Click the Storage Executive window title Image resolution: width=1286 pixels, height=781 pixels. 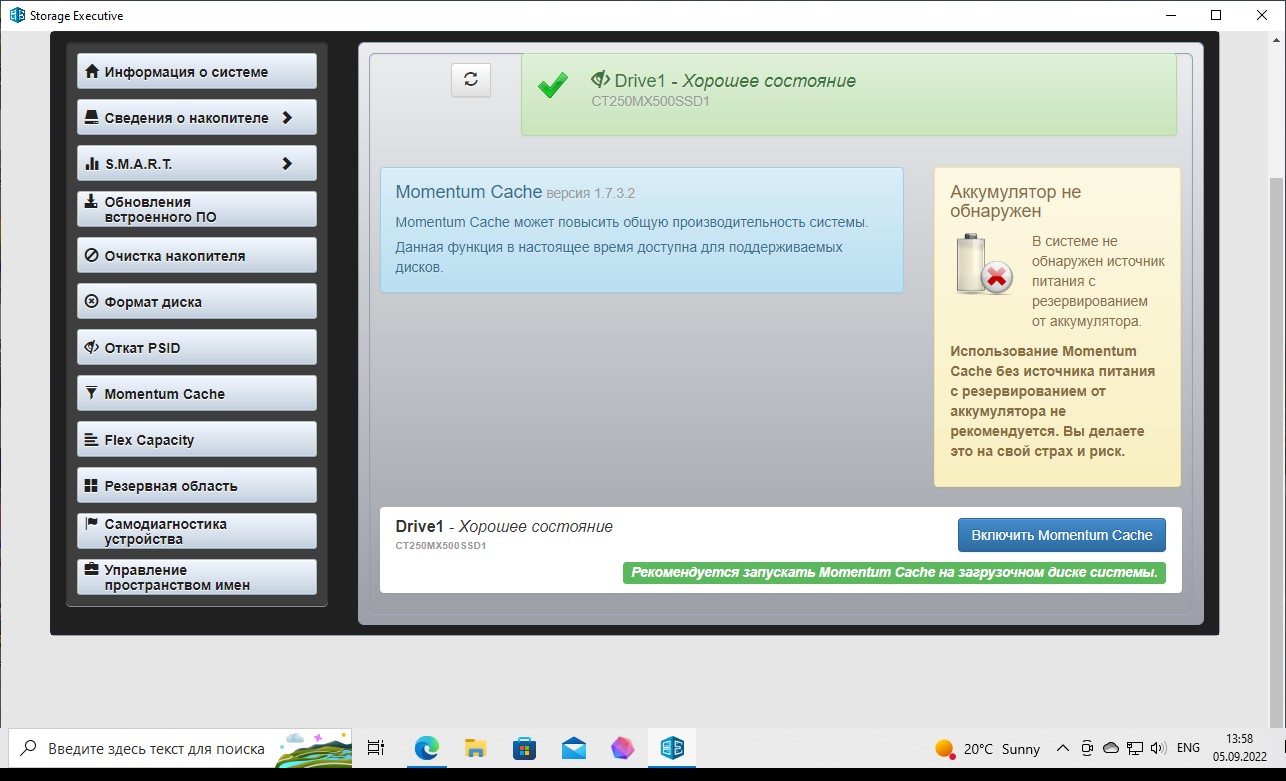click(x=78, y=16)
